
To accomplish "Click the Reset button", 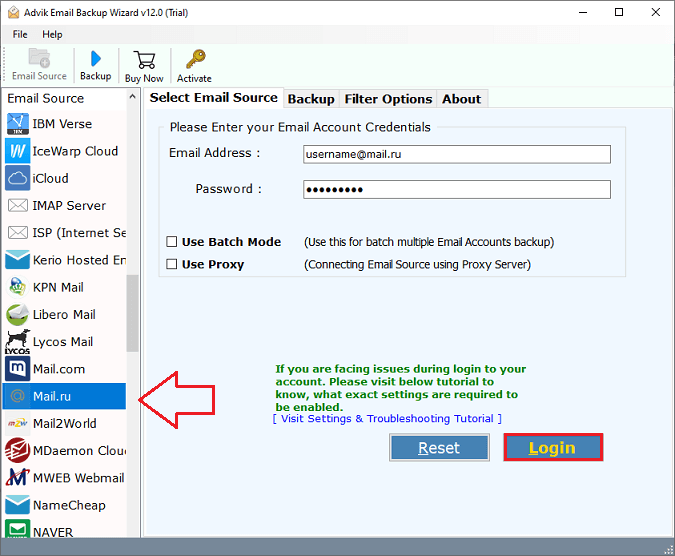I will (439, 448).
